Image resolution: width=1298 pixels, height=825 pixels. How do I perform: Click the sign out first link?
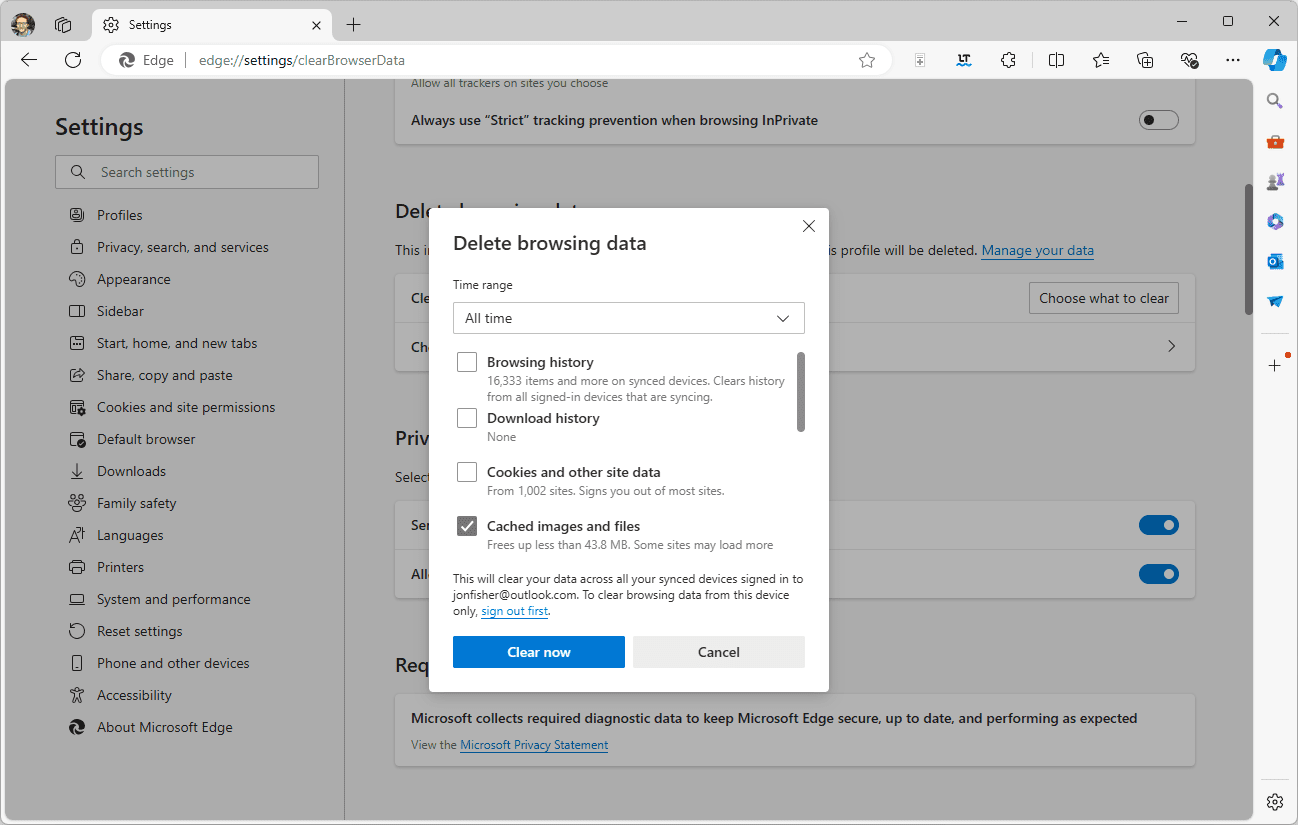click(x=514, y=611)
